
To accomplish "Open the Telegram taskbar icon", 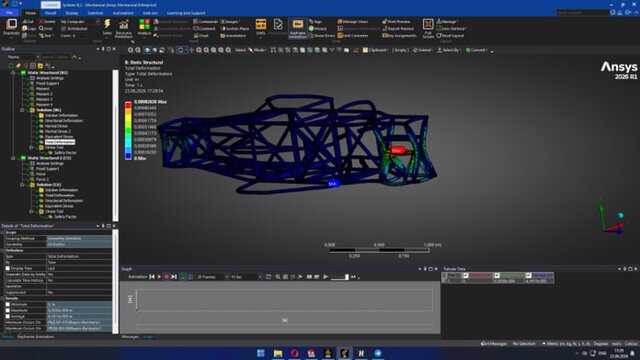I will coord(378,353).
